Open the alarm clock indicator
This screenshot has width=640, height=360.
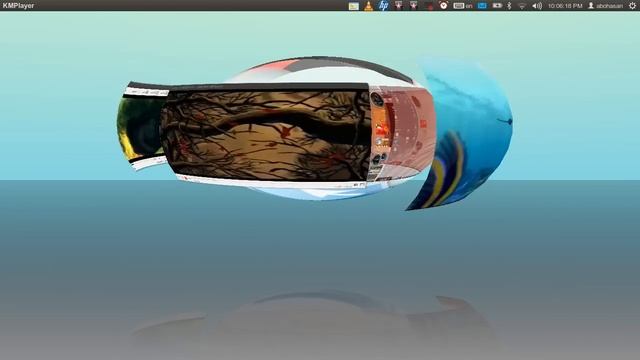444,6
